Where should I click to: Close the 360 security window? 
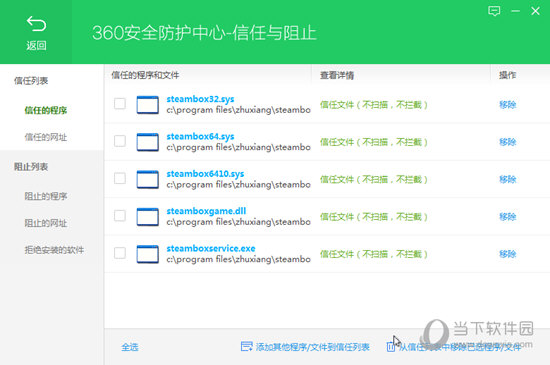(x=535, y=11)
